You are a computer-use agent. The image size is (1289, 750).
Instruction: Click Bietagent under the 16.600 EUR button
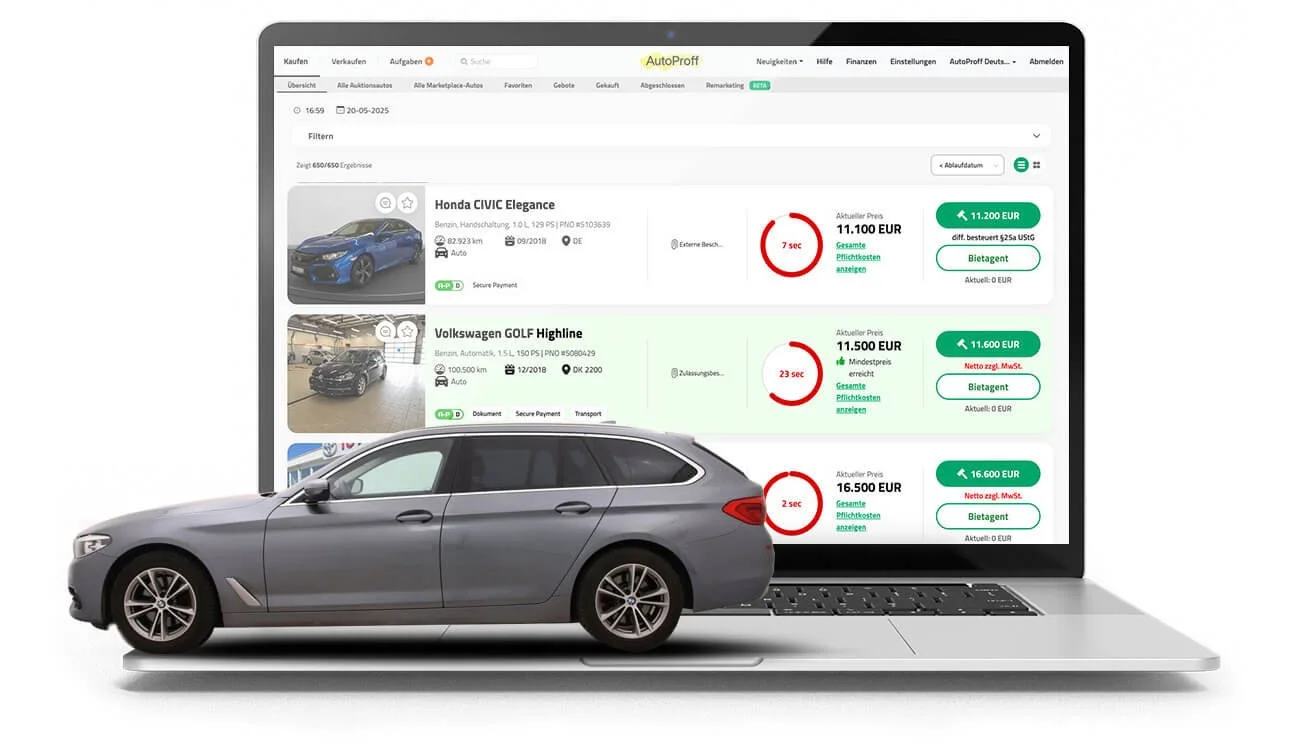pyautogui.click(x=988, y=517)
